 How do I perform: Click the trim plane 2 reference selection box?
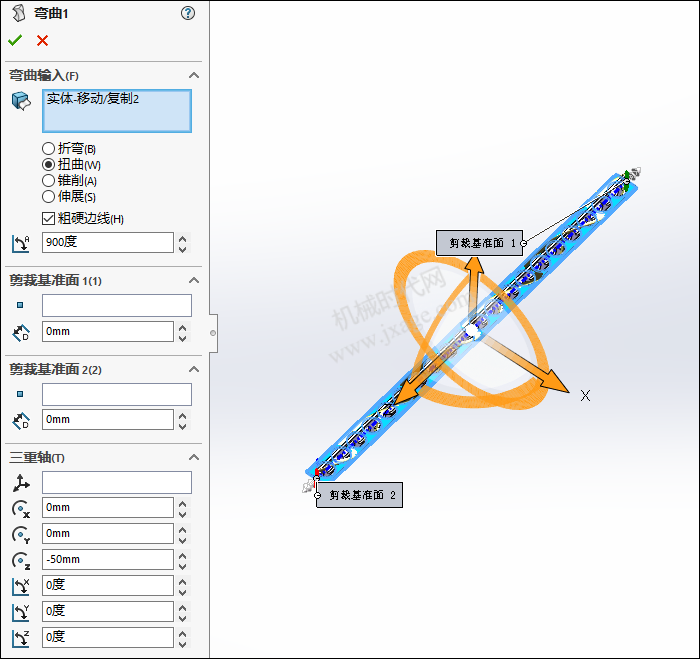(117, 394)
